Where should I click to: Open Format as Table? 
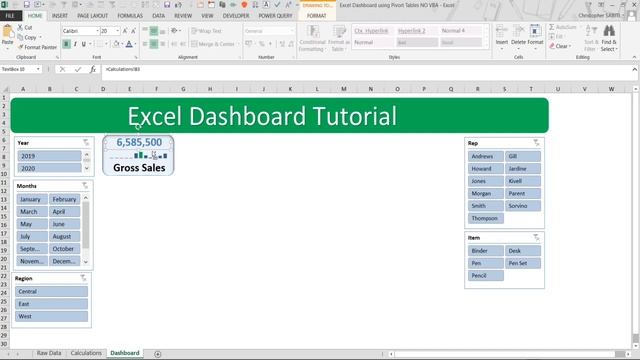click(339, 38)
